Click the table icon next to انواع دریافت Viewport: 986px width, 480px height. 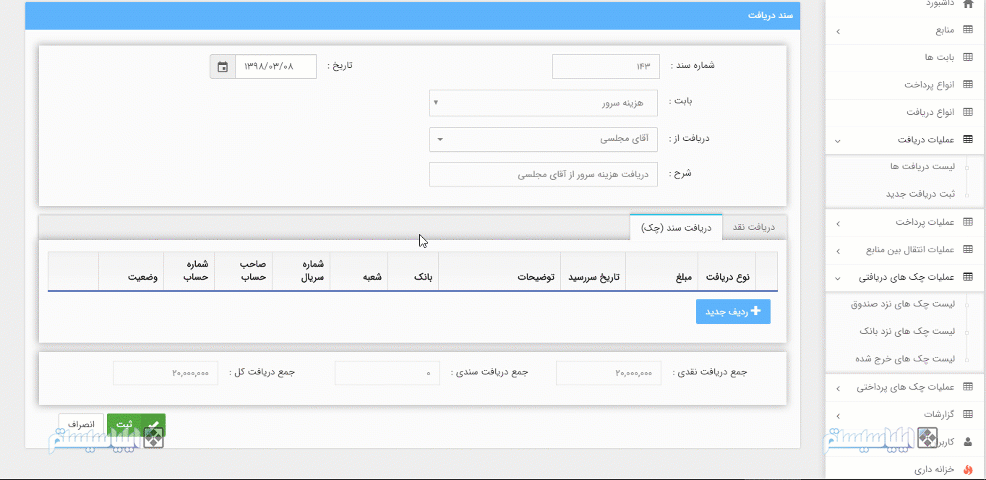pyautogui.click(x=968, y=112)
